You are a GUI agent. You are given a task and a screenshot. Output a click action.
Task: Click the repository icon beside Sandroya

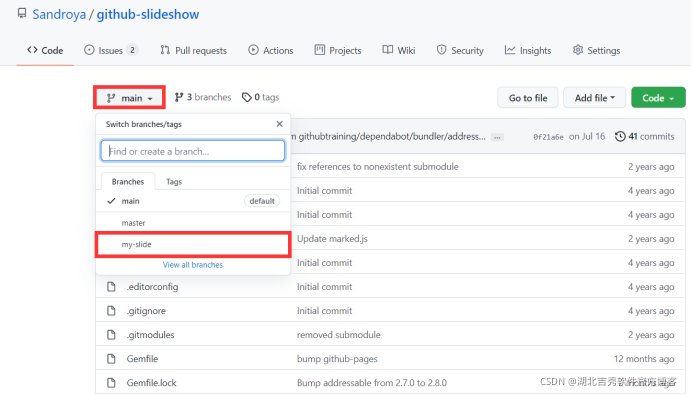22,13
